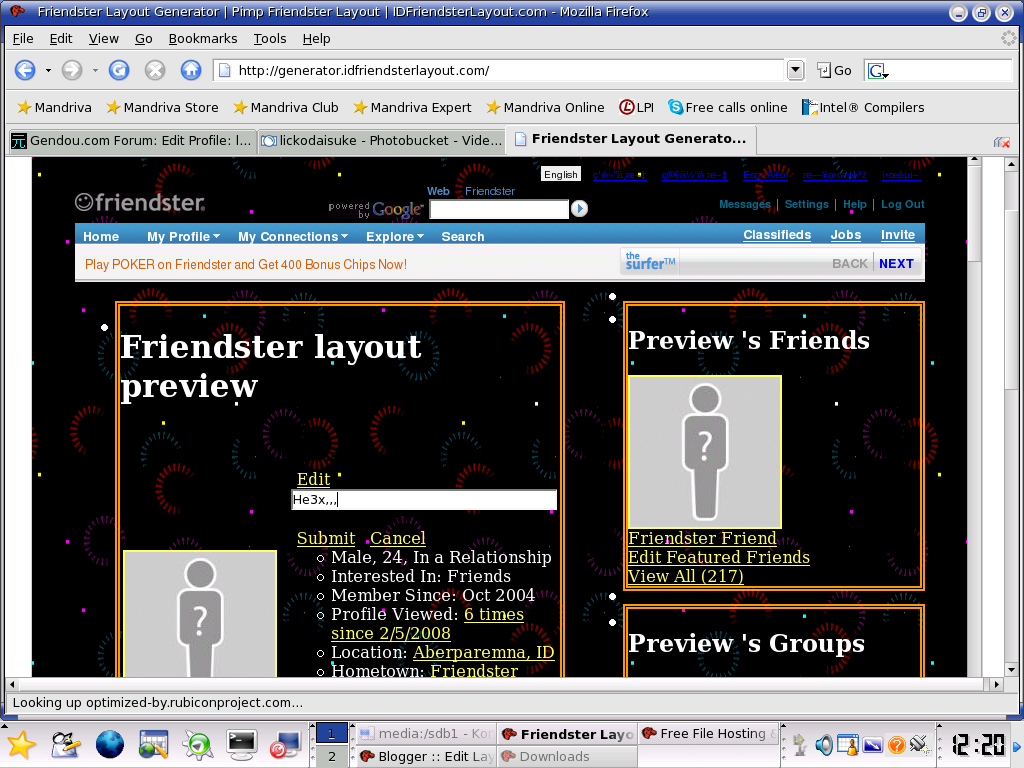Screen dimensions: 1024x768
Task: Click the calendar organizer taskbar icon
Action: pos(153,744)
